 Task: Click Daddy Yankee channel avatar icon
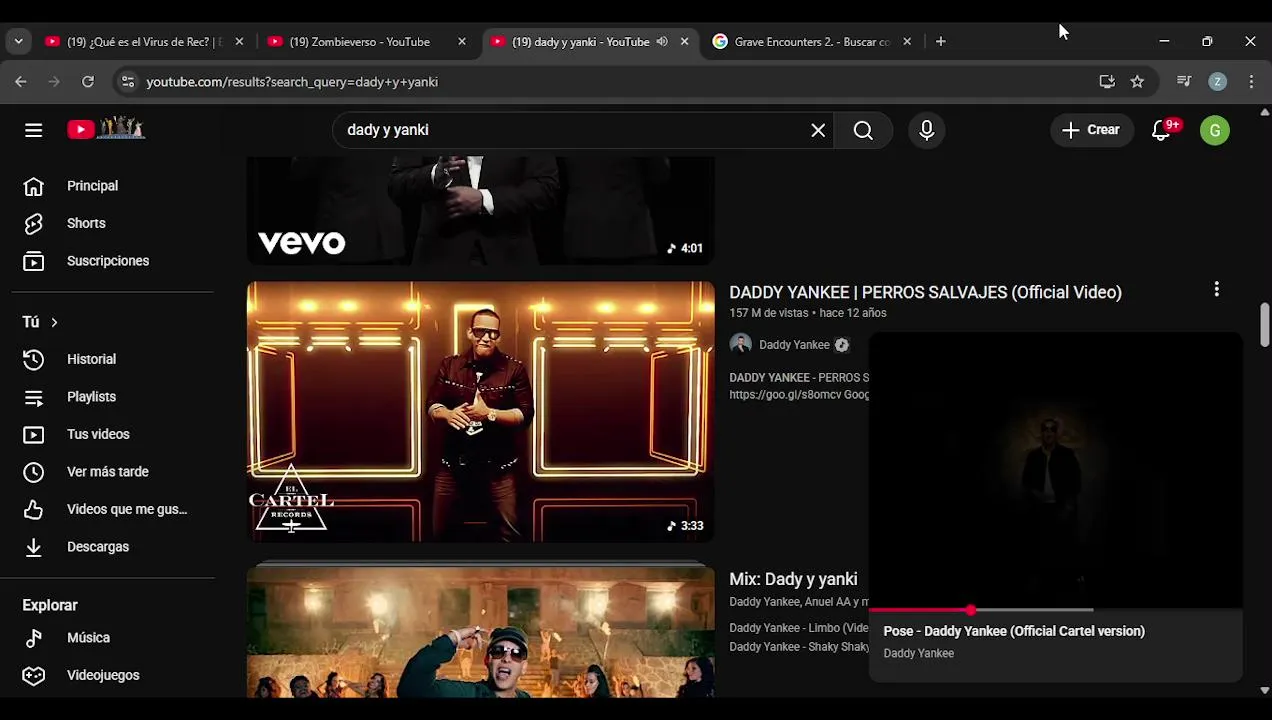tap(740, 345)
